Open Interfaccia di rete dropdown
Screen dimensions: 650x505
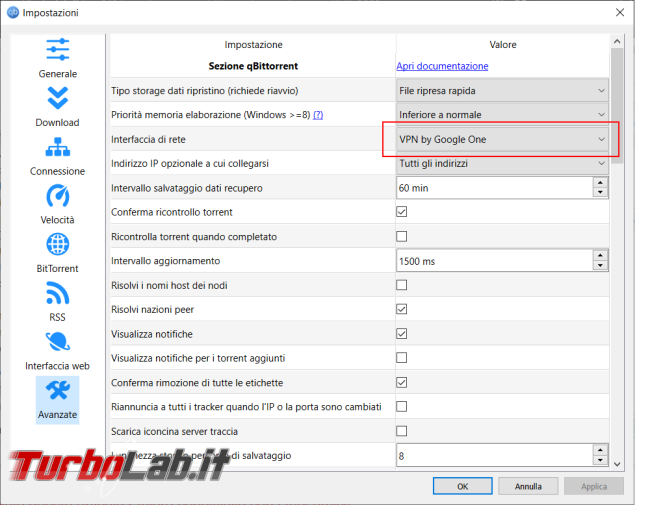(502, 139)
